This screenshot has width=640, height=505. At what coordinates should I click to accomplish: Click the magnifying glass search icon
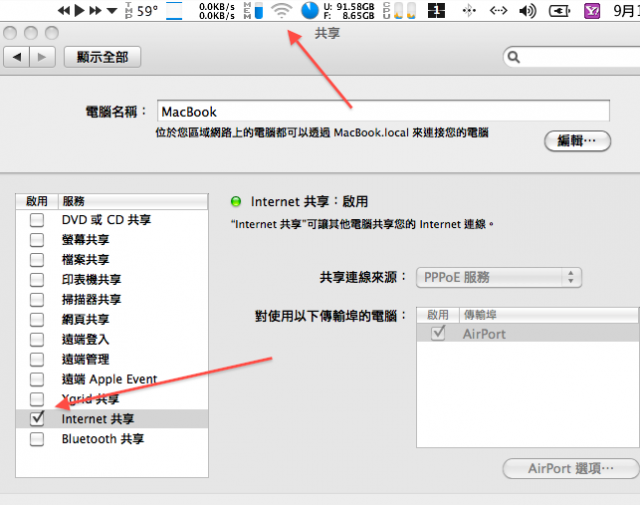(513, 57)
